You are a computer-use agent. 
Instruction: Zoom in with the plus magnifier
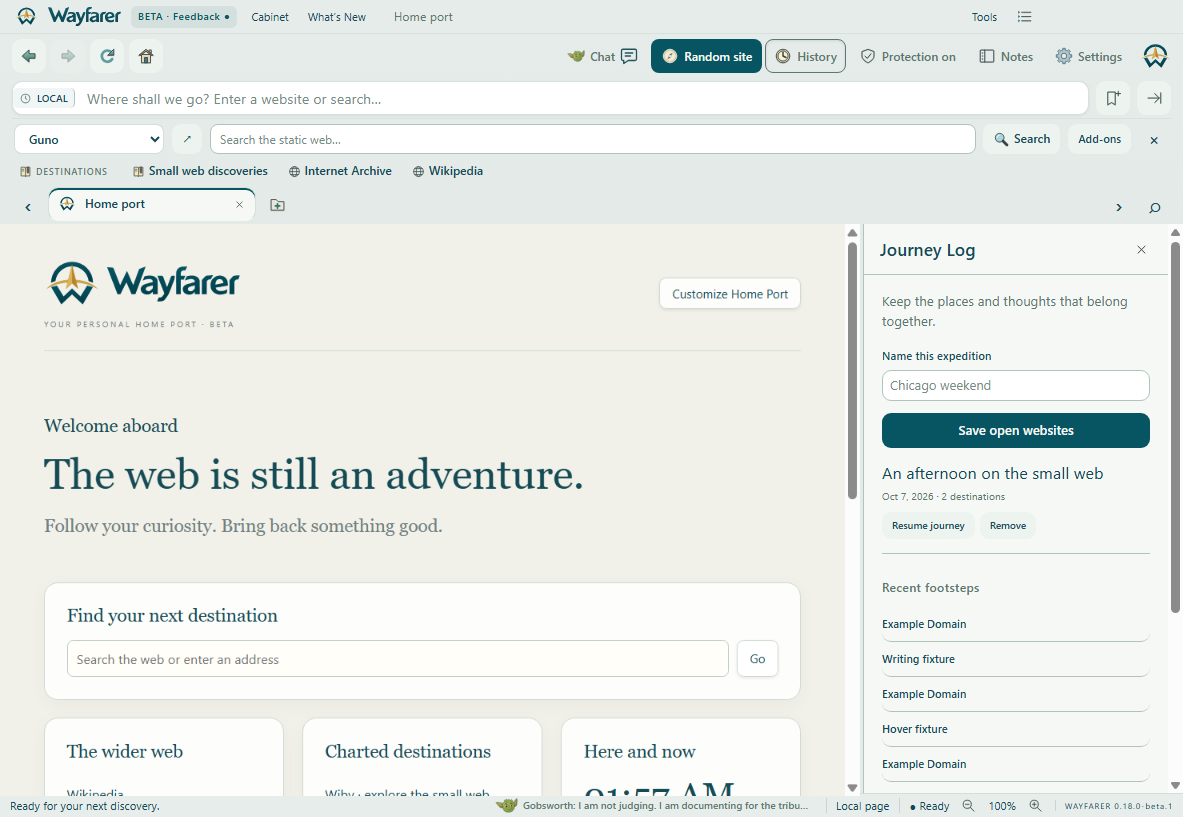click(x=1035, y=806)
